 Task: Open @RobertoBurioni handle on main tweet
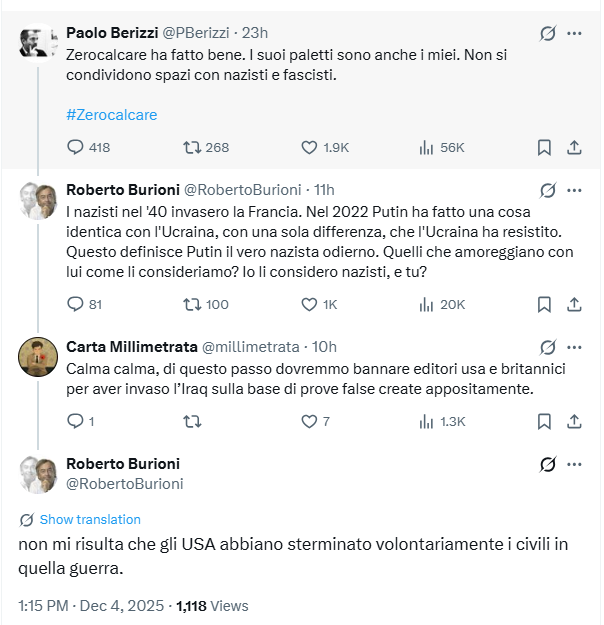tap(124, 483)
